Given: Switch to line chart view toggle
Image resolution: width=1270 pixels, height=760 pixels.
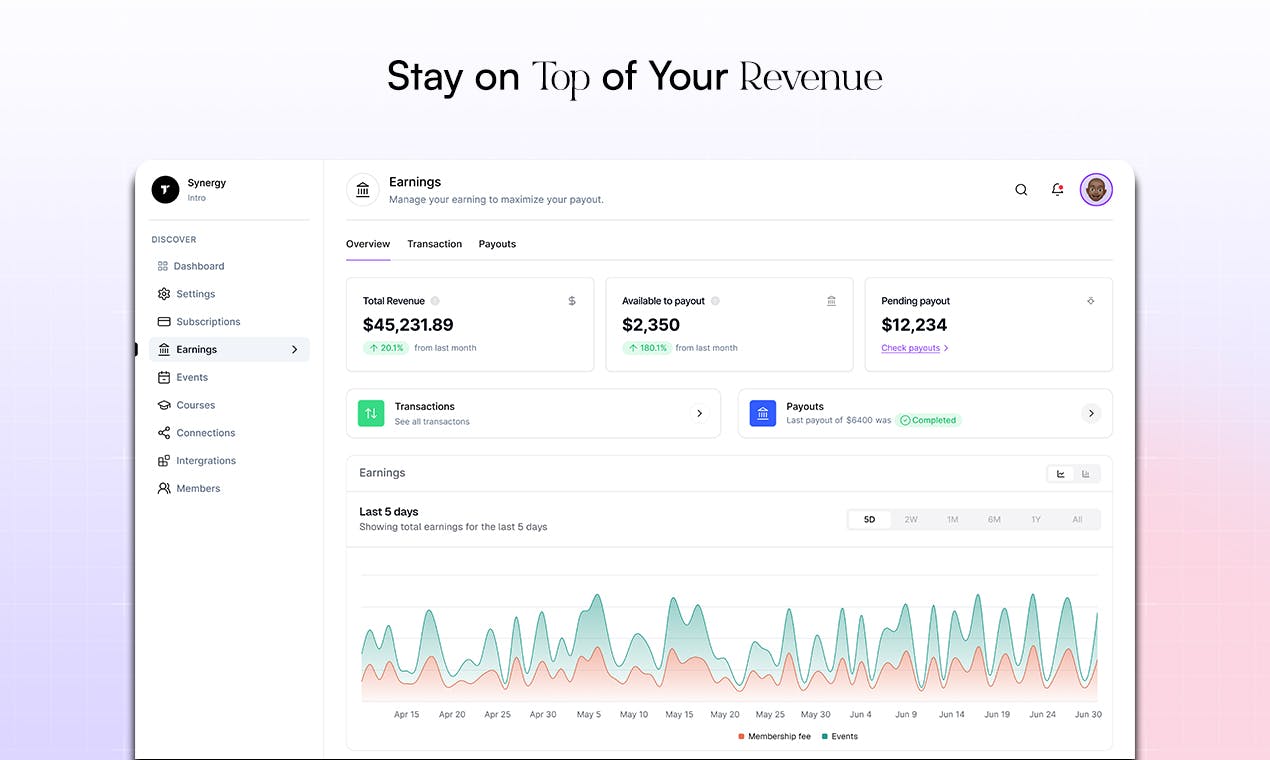Looking at the screenshot, I should [x=1061, y=474].
